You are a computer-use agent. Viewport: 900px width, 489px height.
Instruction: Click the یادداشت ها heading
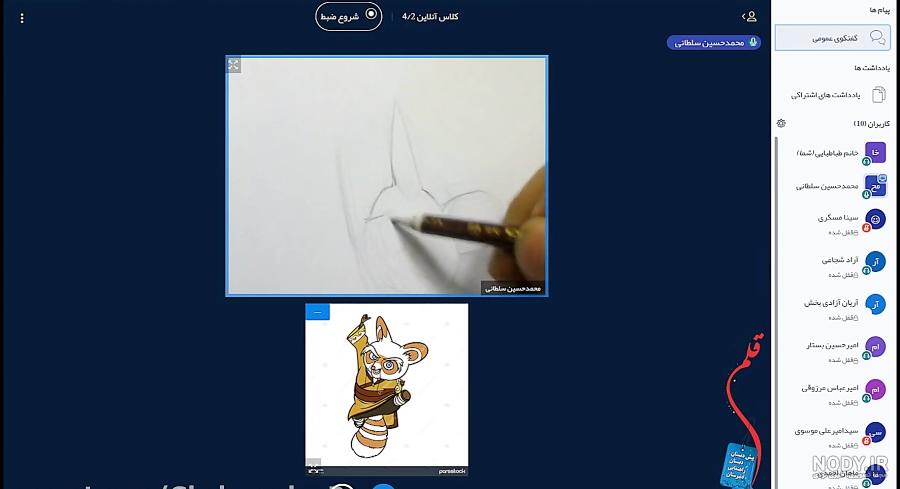point(872,68)
